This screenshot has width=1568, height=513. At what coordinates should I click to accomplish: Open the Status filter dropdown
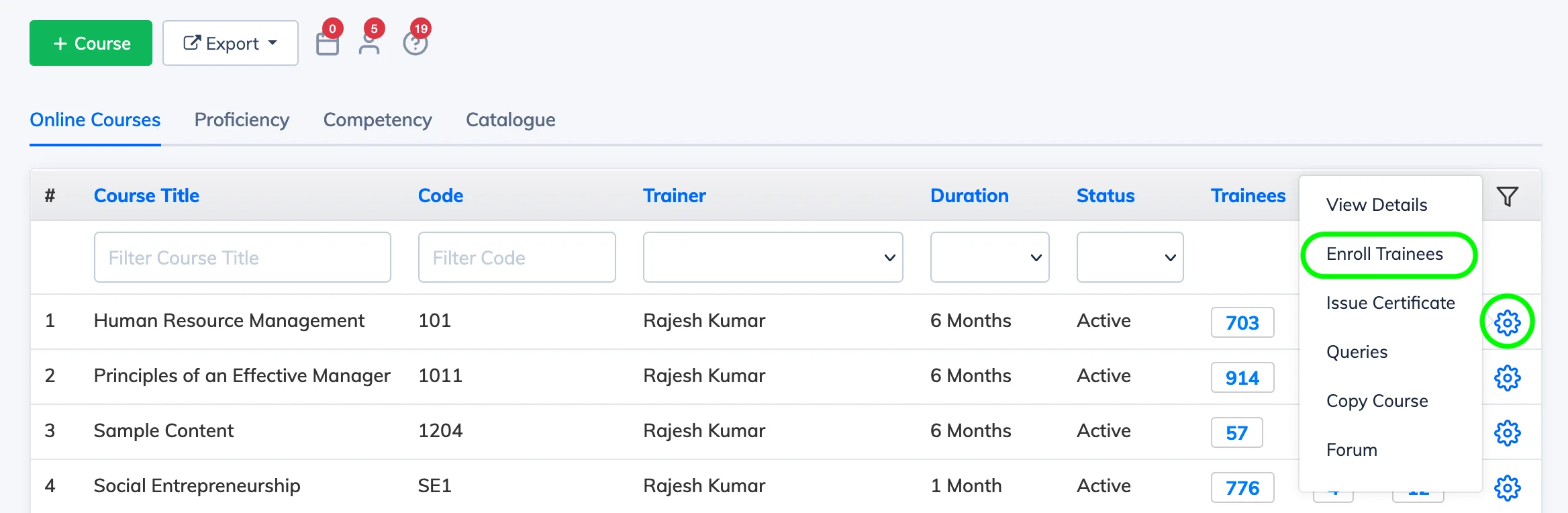click(x=1130, y=257)
